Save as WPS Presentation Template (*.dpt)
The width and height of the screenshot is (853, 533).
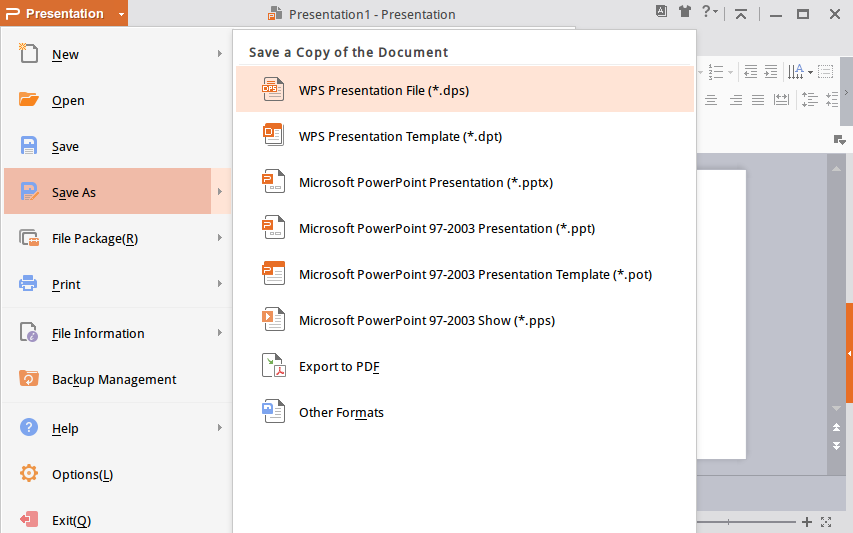[x=465, y=136]
